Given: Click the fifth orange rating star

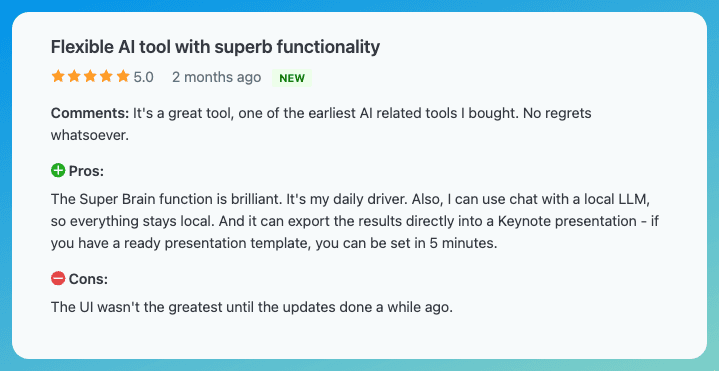Looking at the screenshot, I should 123,77.
